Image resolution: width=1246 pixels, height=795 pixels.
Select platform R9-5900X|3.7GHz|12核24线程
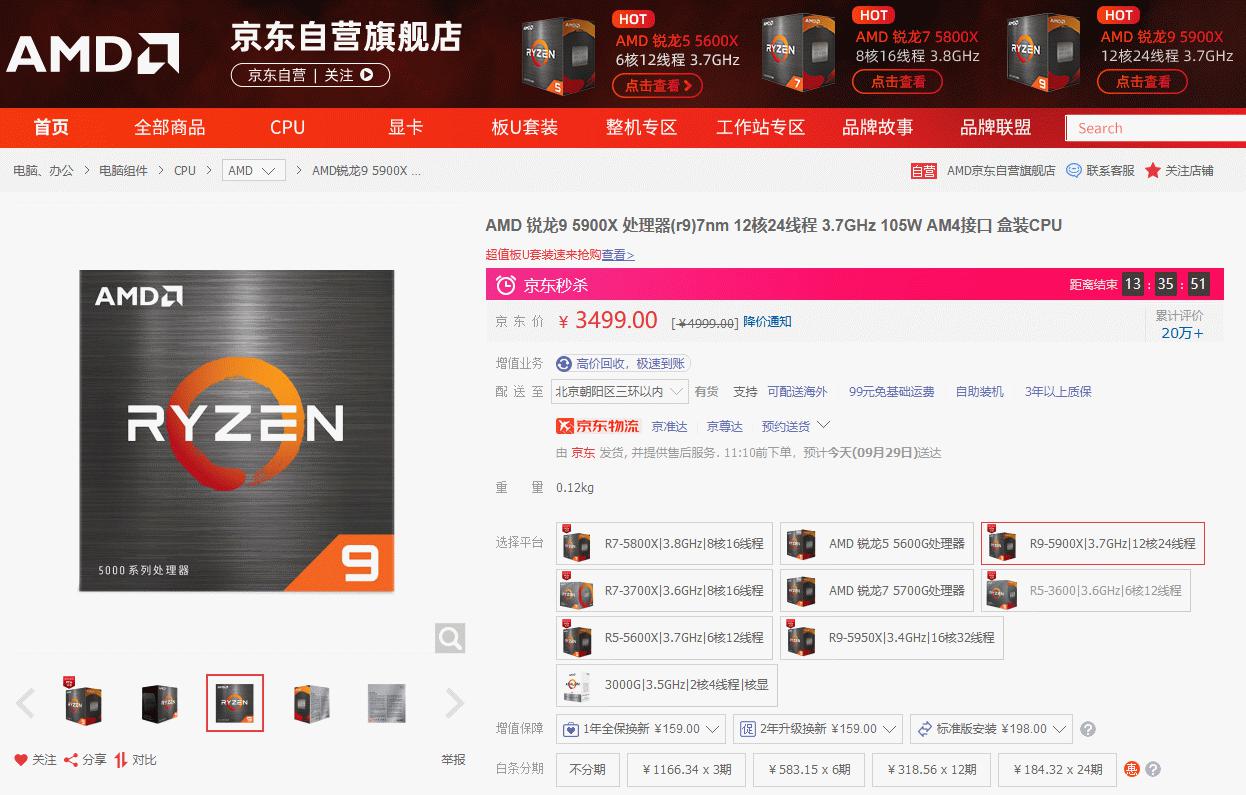pos(1093,544)
